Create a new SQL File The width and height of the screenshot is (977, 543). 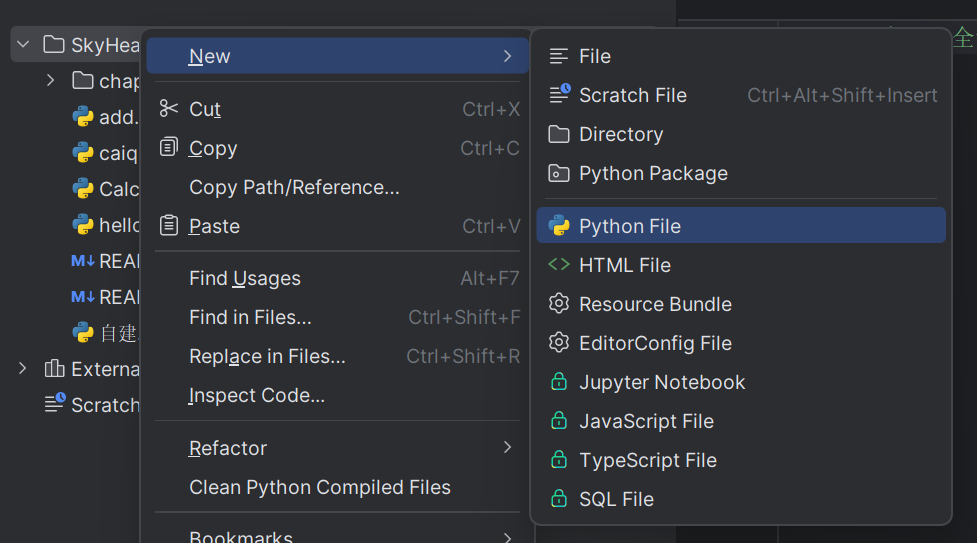pyautogui.click(x=741, y=499)
